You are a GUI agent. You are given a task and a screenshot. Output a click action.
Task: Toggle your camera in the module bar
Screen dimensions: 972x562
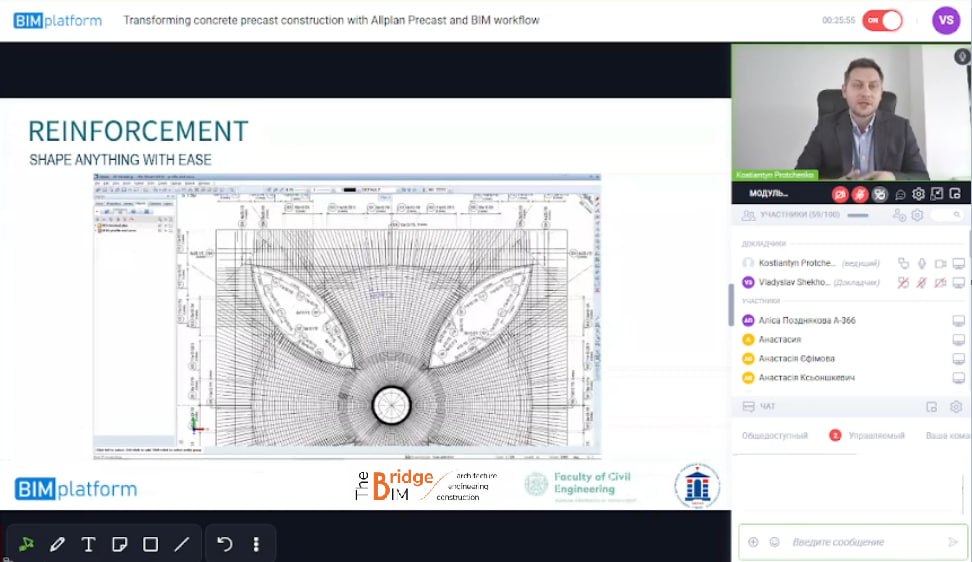point(840,194)
